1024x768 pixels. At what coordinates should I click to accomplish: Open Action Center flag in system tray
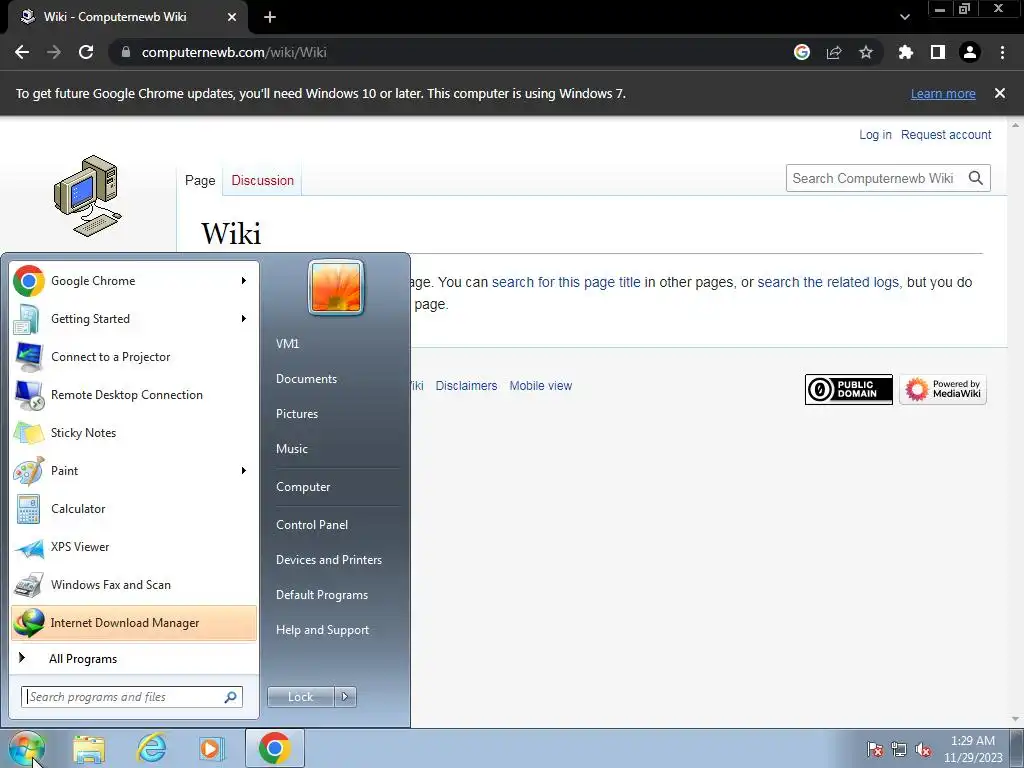(875, 750)
